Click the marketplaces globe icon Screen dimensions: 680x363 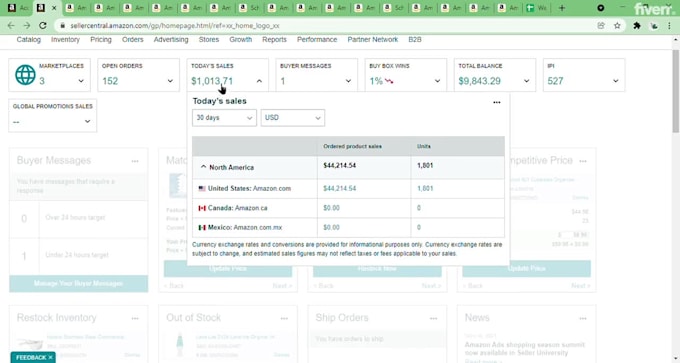[x=25, y=75]
